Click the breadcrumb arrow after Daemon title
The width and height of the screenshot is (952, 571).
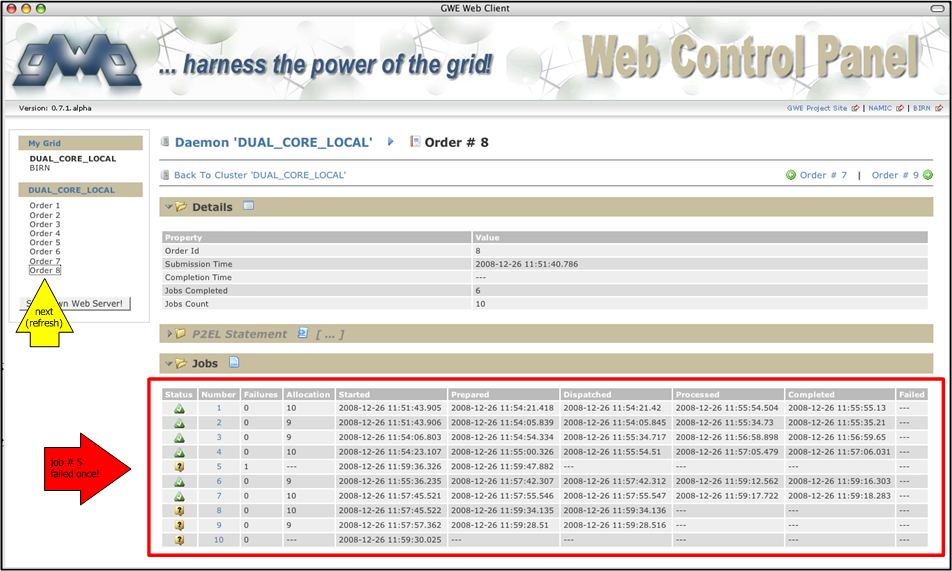click(x=390, y=142)
